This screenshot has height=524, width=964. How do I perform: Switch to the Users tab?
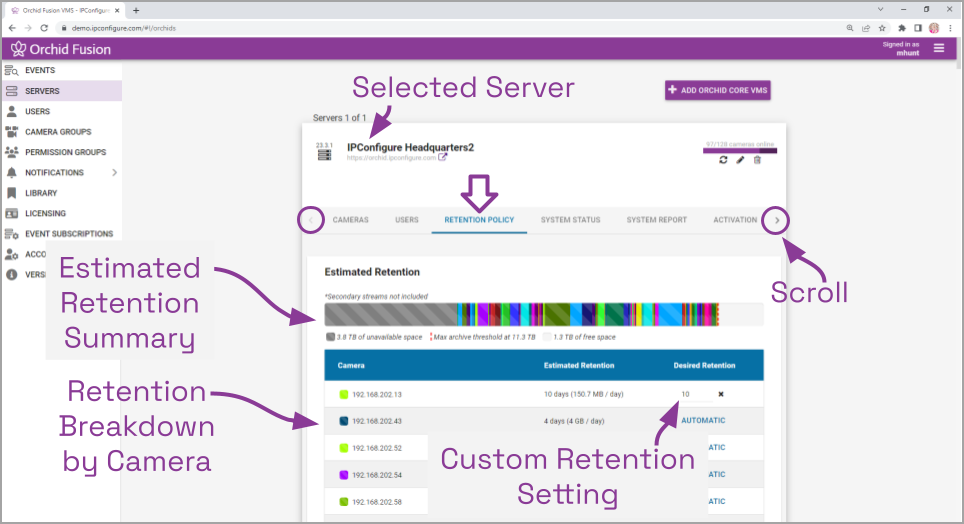pos(406,220)
